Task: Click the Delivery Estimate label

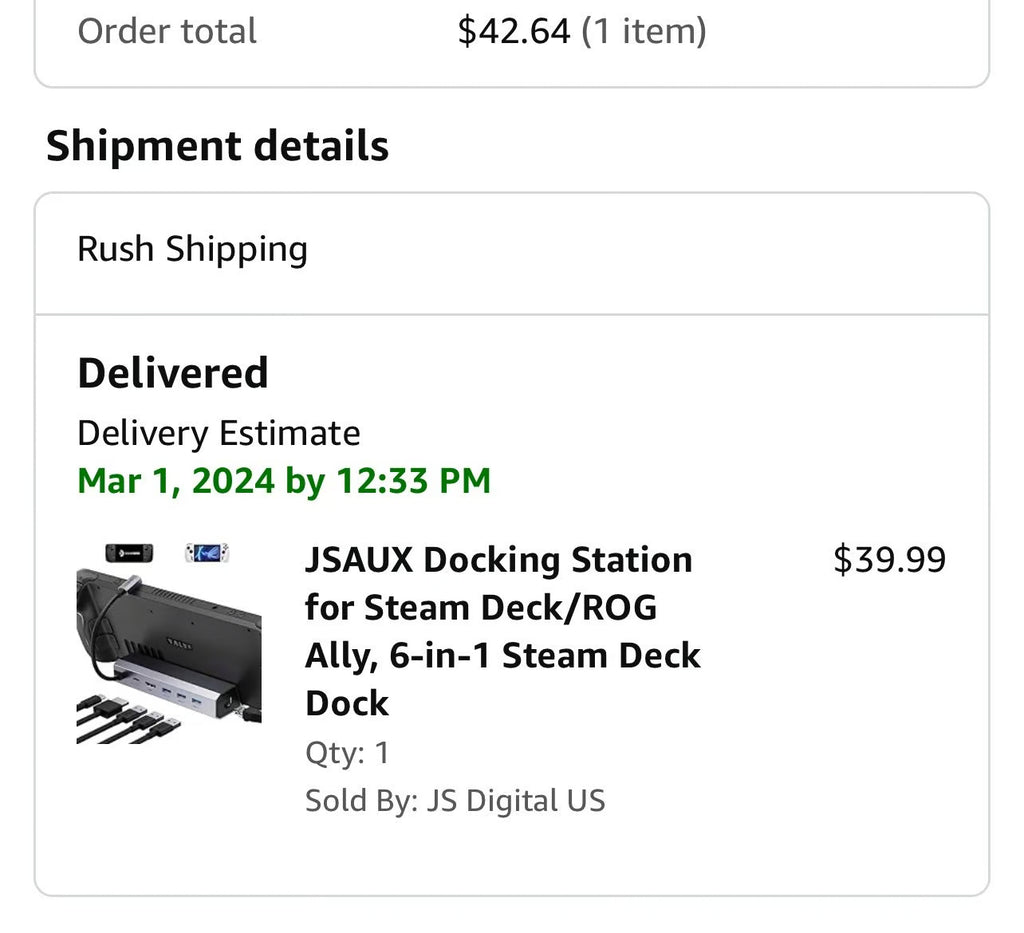Action: [x=219, y=433]
